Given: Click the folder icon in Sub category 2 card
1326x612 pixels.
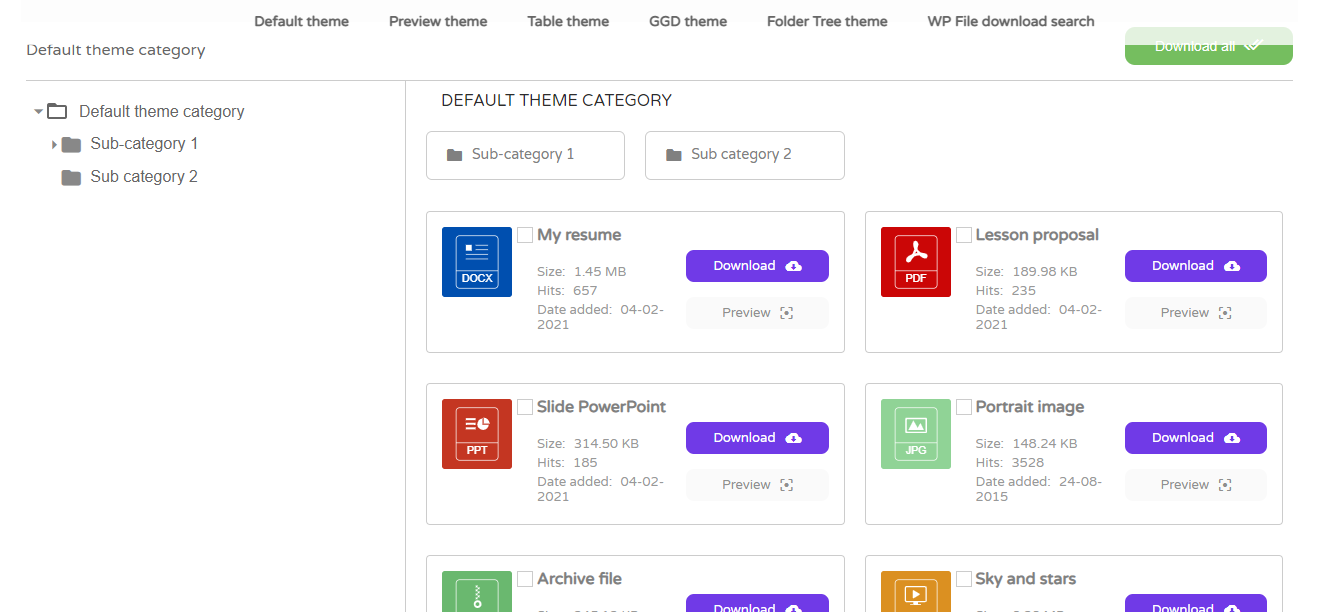Looking at the screenshot, I should [674, 155].
